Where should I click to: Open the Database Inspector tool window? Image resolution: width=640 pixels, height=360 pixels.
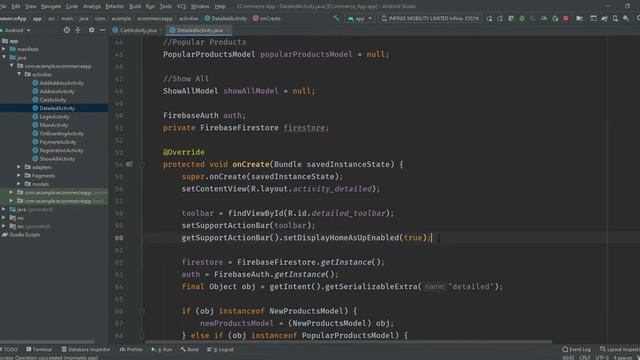86,349
